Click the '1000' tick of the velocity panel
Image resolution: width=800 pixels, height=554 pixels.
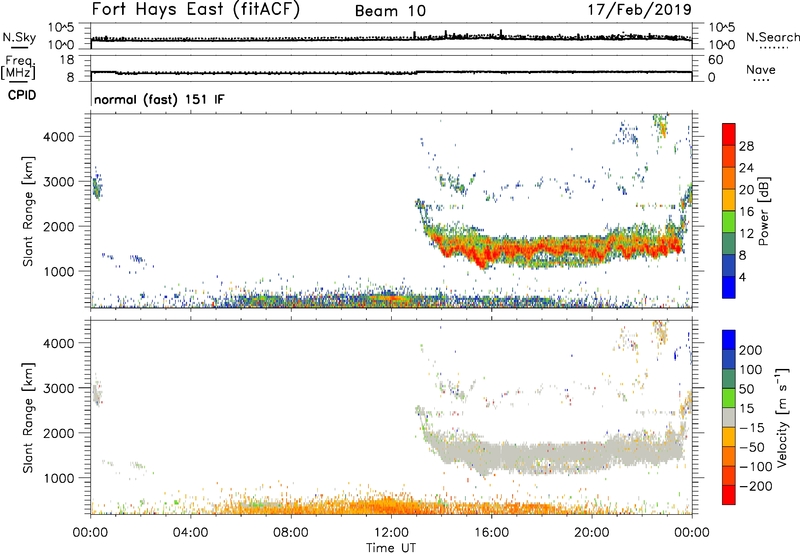58,478
